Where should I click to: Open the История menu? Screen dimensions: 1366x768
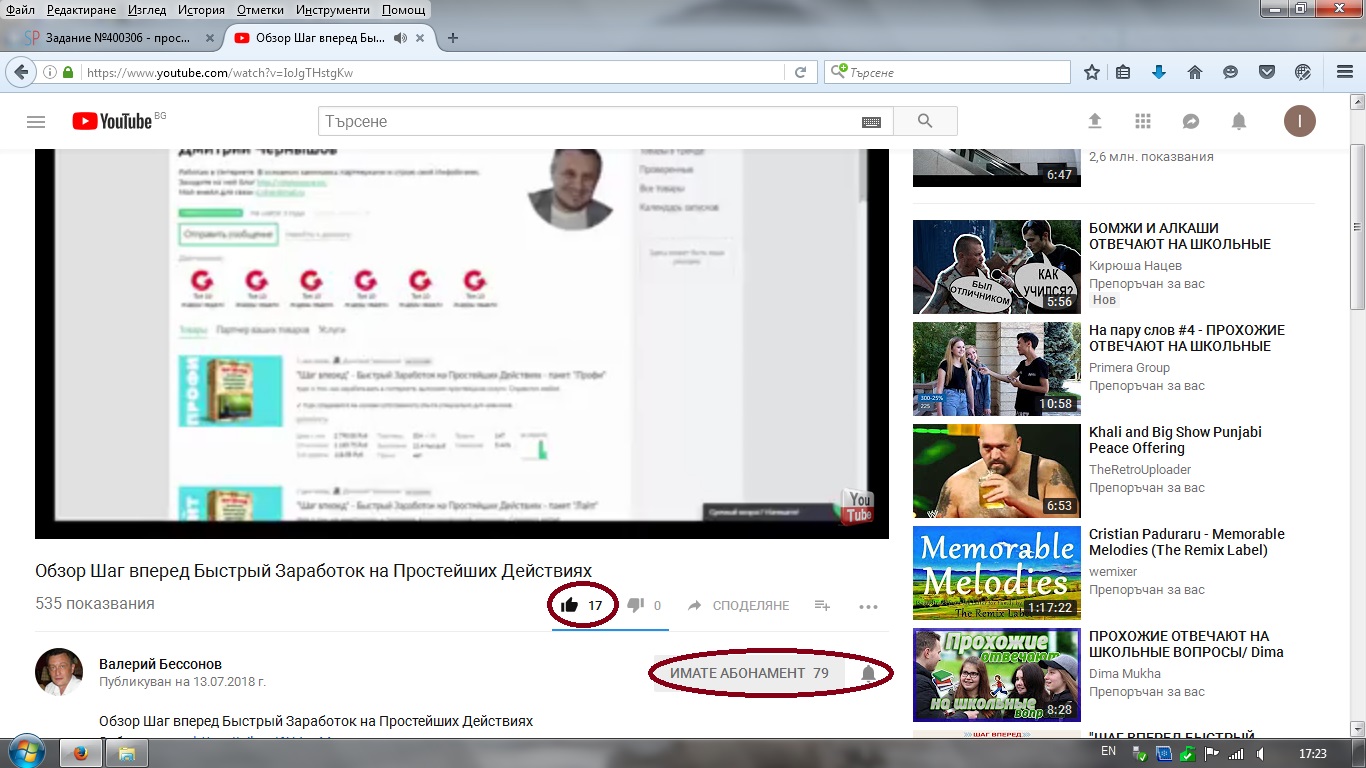(x=201, y=9)
